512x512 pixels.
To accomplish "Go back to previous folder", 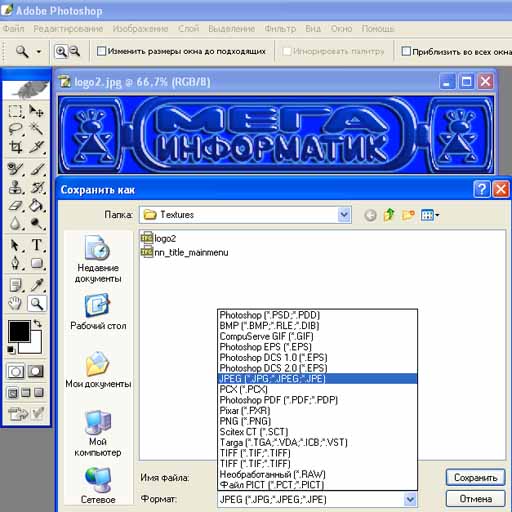I will pyautogui.click(x=370, y=215).
